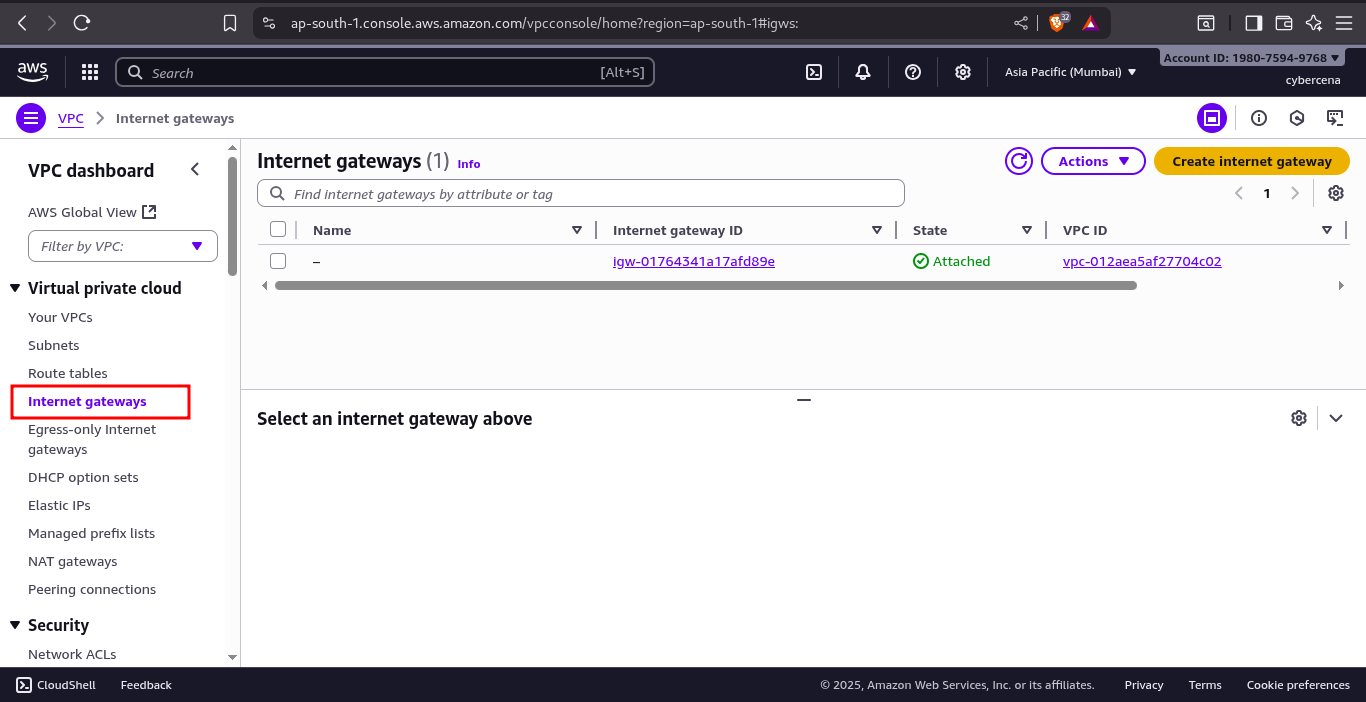The width and height of the screenshot is (1366, 702).
Task: Click the AWS logo home icon
Action: (x=33, y=72)
